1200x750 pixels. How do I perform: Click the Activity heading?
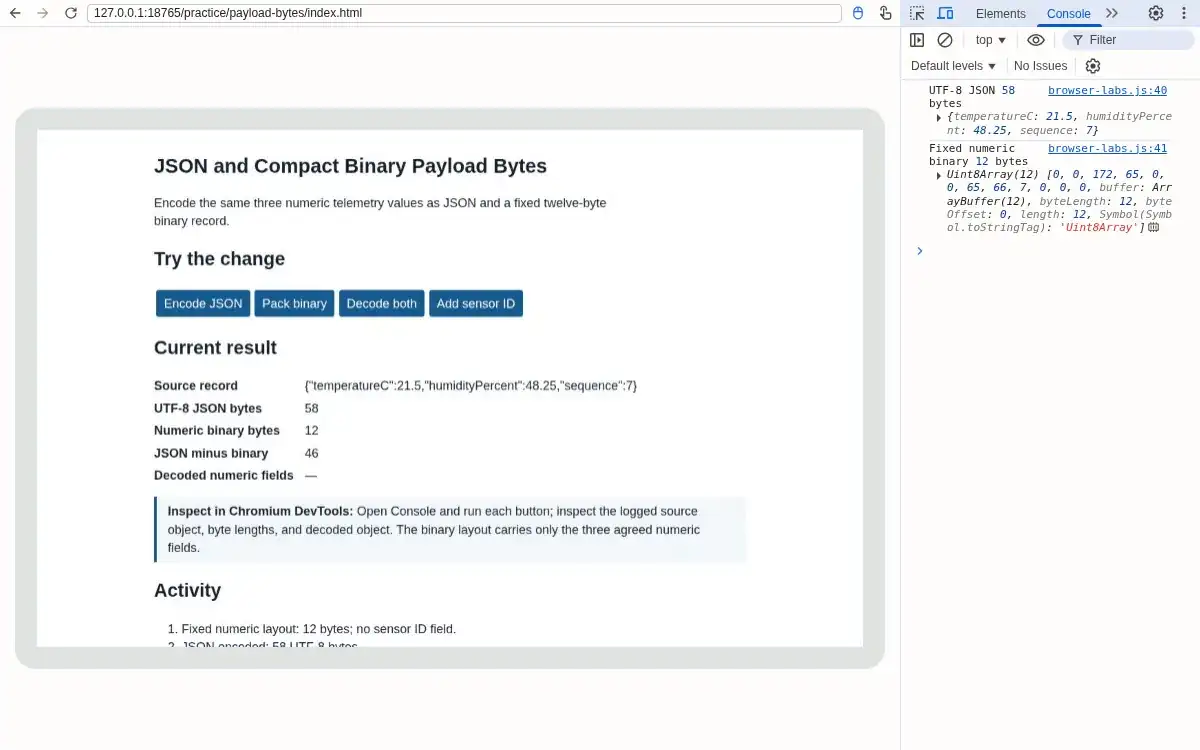click(187, 591)
